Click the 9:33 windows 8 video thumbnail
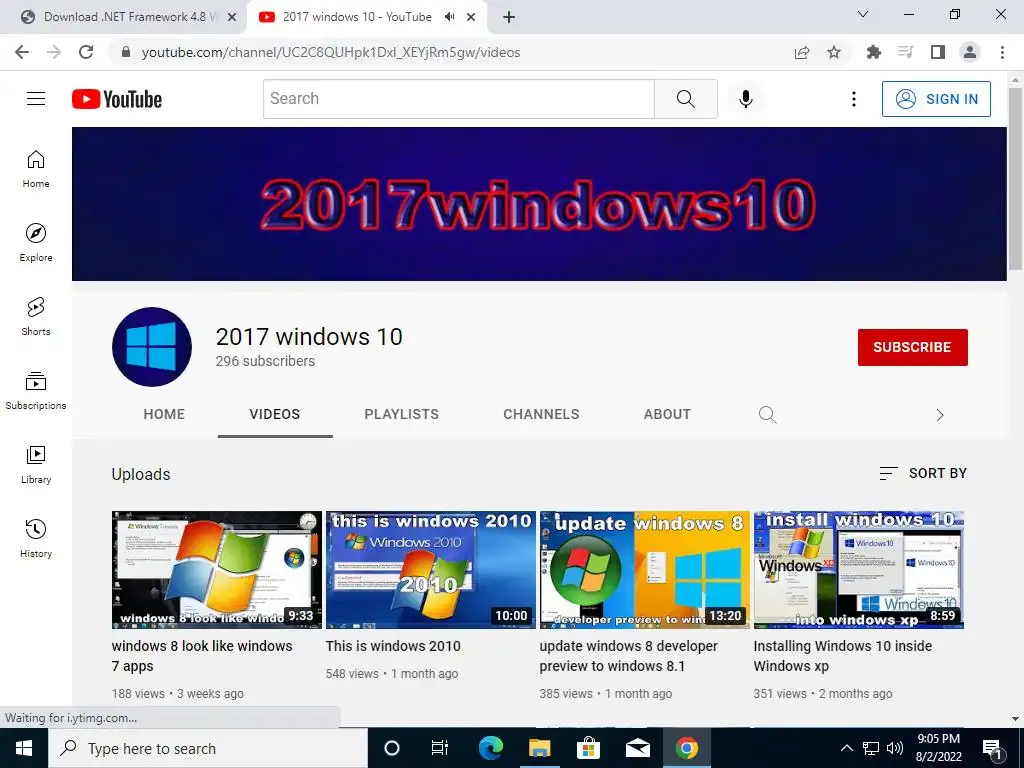The width and height of the screenshot is (1024, 768). click(217, 569)
